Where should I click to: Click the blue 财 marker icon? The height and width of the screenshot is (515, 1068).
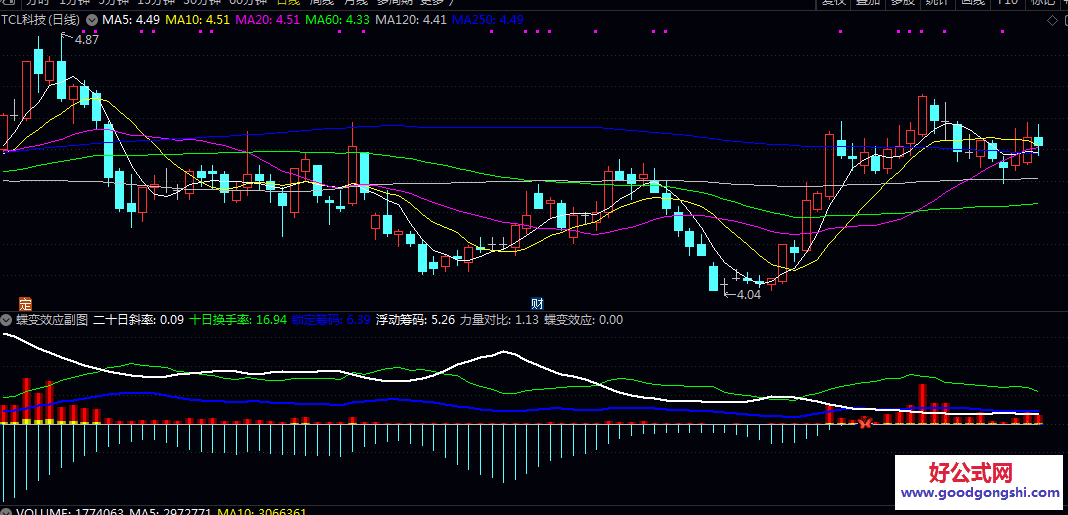[x=537, y=303]
